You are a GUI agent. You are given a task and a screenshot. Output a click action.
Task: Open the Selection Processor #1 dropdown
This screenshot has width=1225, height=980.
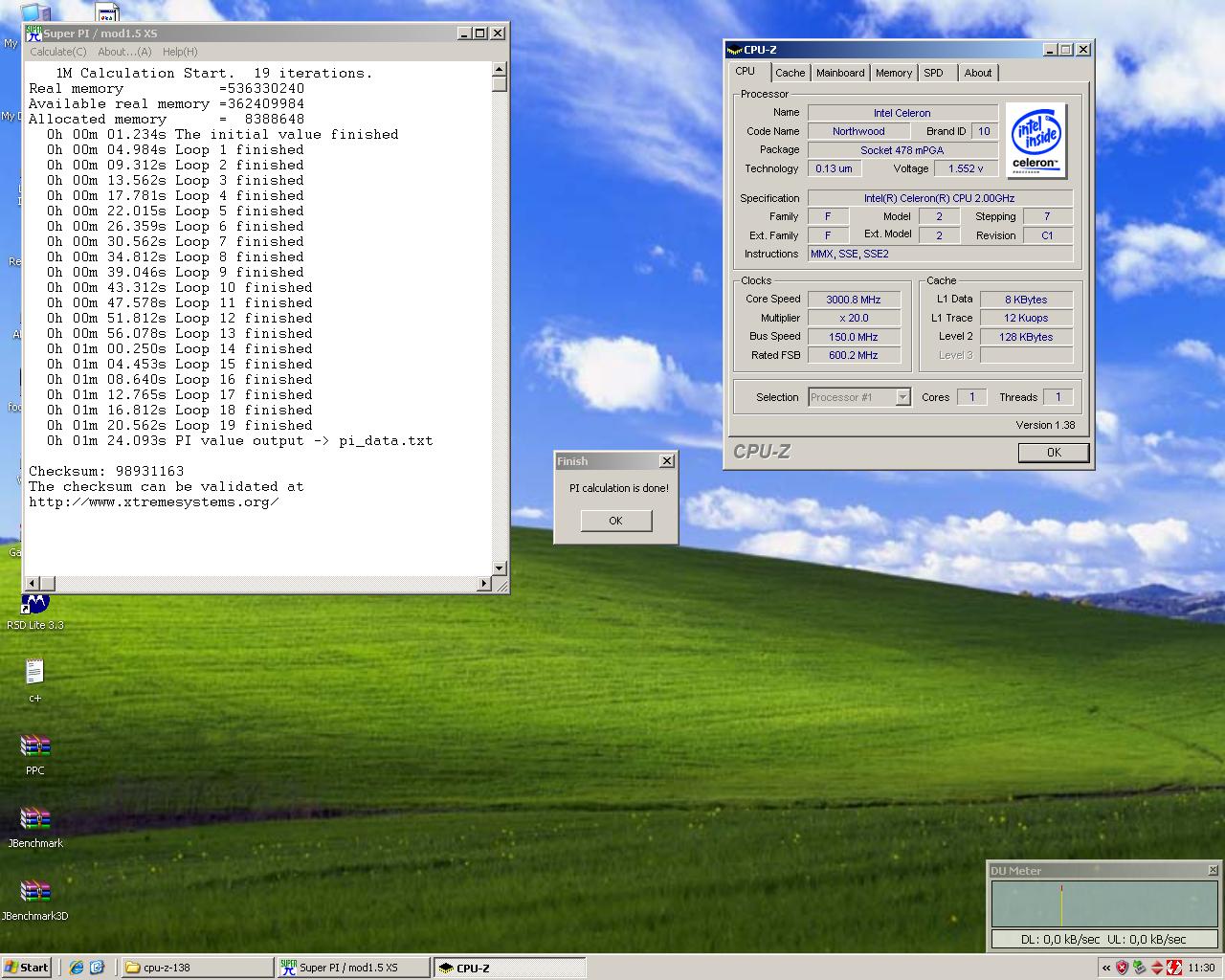pyautogui.click(x=902, y=397)
